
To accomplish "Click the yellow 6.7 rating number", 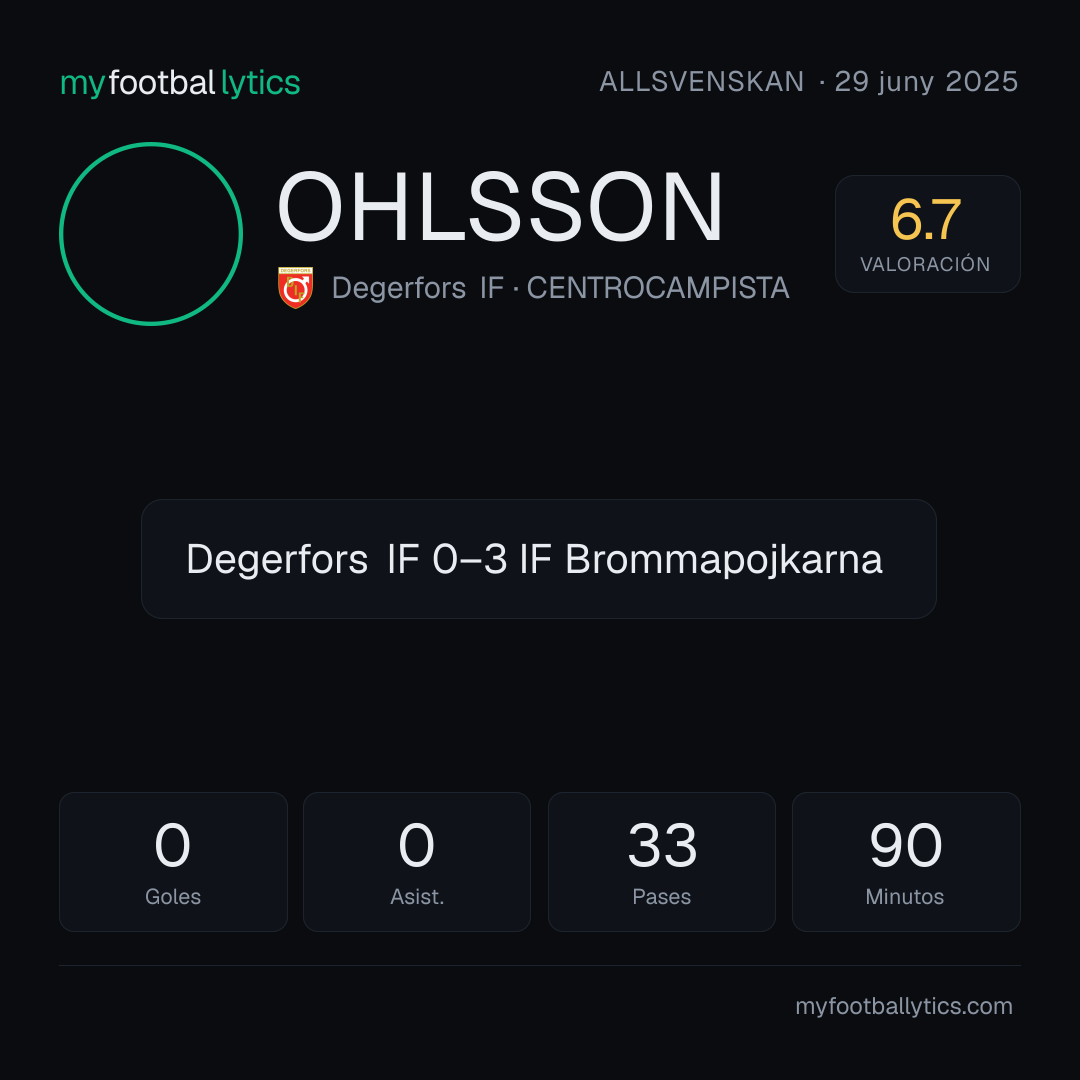I will pyautogui.click(x=926, y=220).
